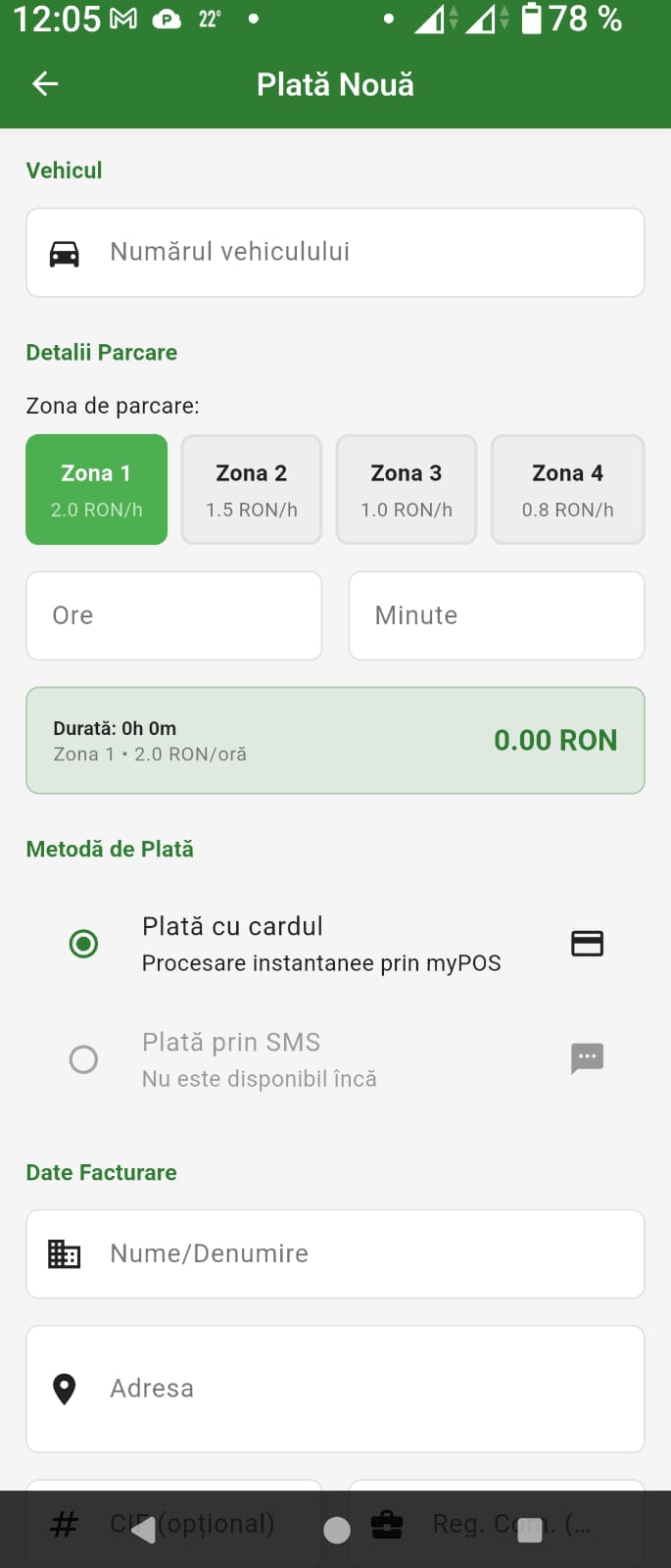Tap the briefcase icon beside Reg. Com.
The image size is (671, 1568).
[x=387, y=1525]
